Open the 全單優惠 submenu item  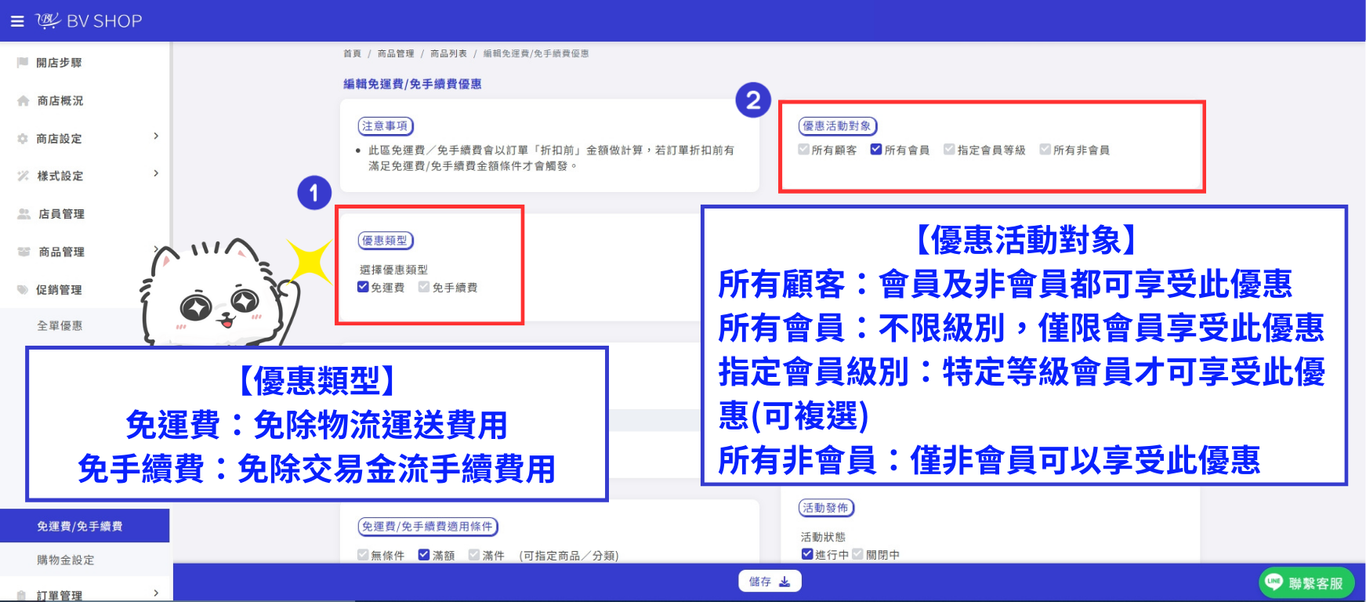[60, 326]
